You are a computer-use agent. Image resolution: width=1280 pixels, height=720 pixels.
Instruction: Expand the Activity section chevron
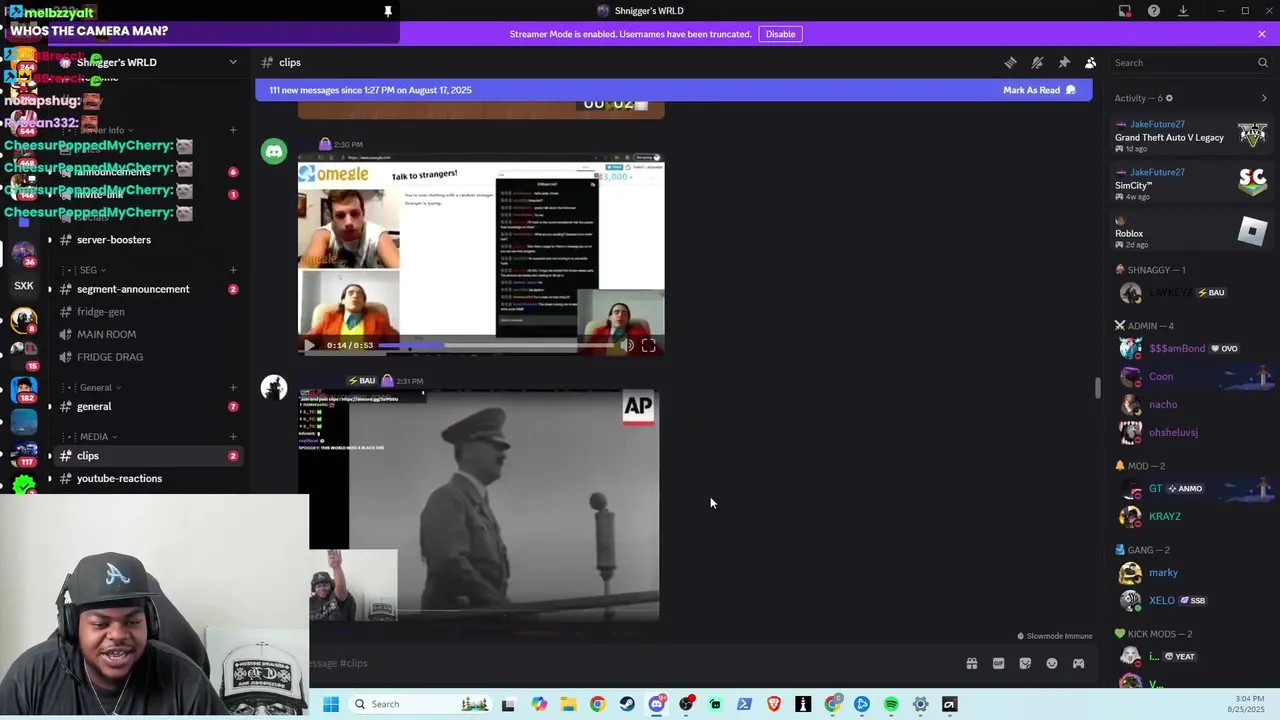1264,98
